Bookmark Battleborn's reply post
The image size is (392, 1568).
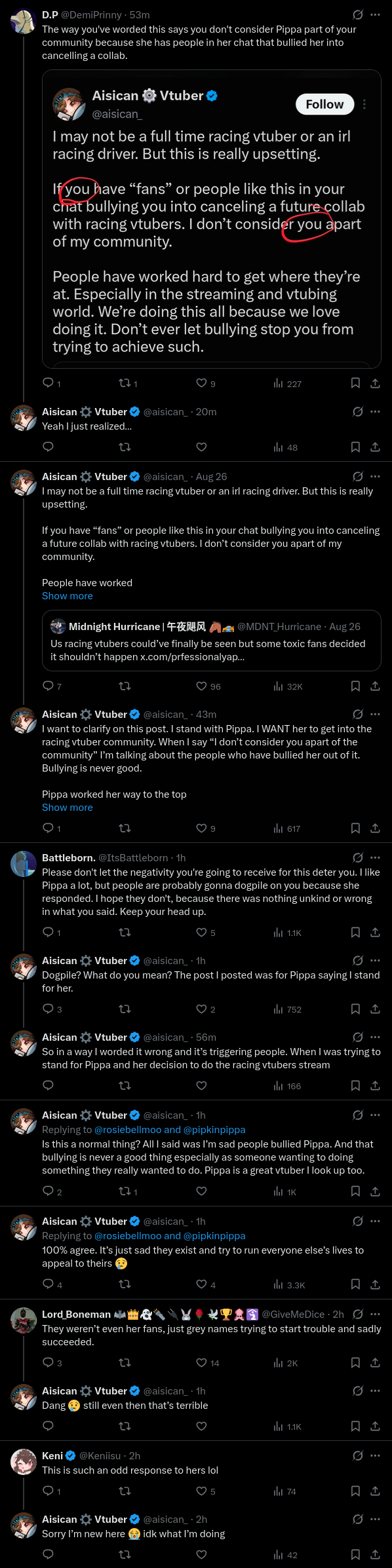pyautogui.click(x=355, y=932)
